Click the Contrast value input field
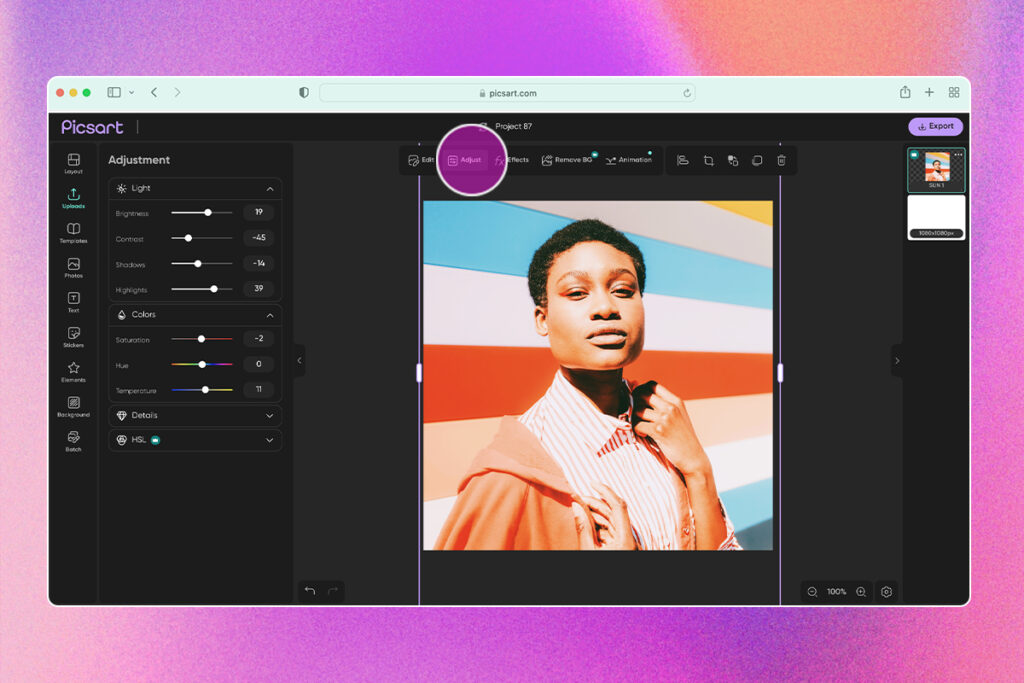Image resolution: width=1024 pixels, height=683 pixels. point(258,238)
